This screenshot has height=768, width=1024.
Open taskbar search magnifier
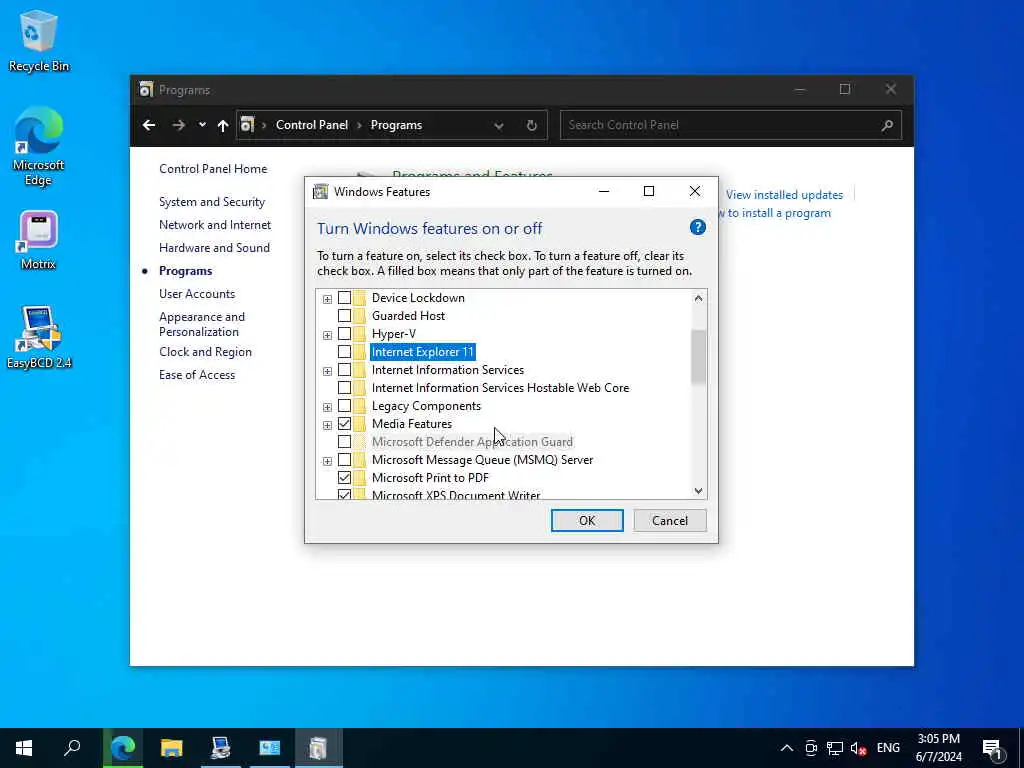coord(72,748)
